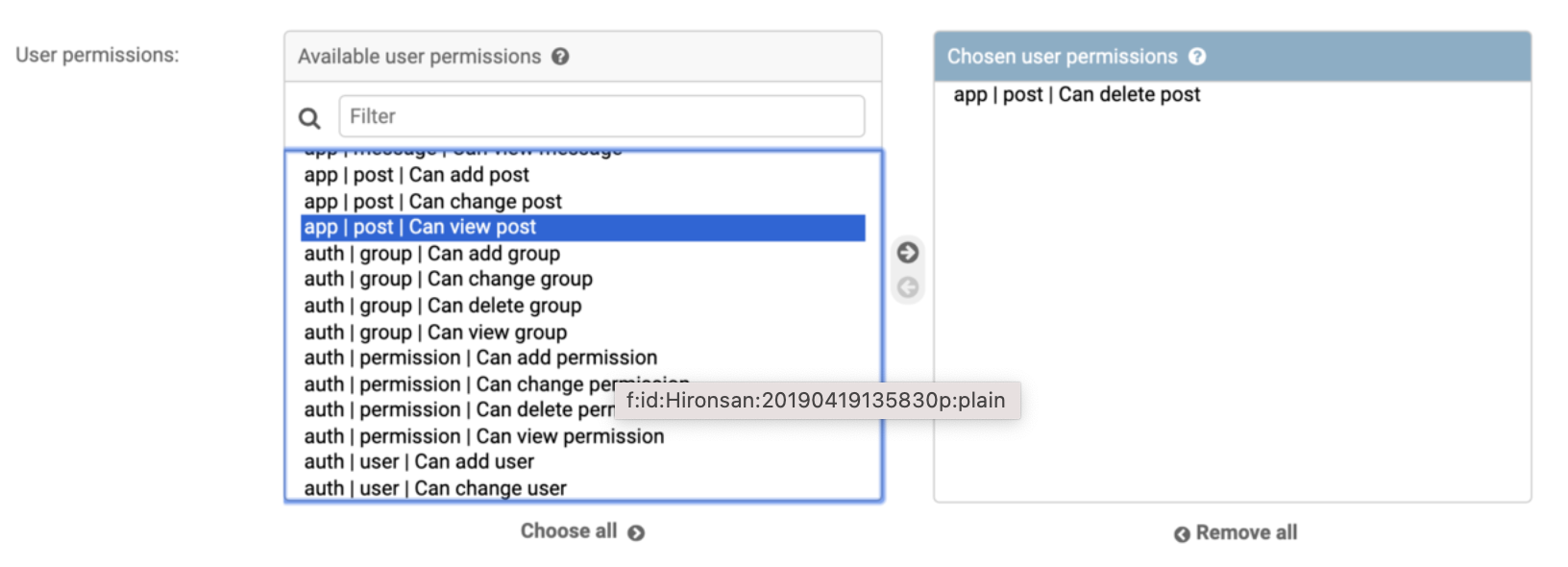Select "auth | group | Can change group"
Screen dimensions: 1568x567
pyautogui.click(x=448, y=280)
